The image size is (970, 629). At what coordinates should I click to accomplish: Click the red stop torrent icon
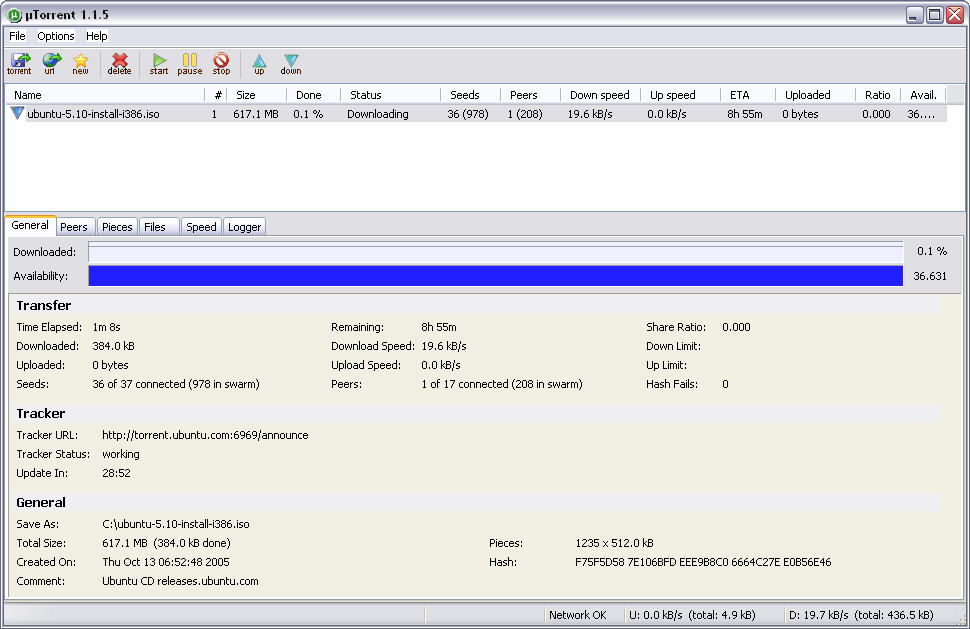click(221, 64)
